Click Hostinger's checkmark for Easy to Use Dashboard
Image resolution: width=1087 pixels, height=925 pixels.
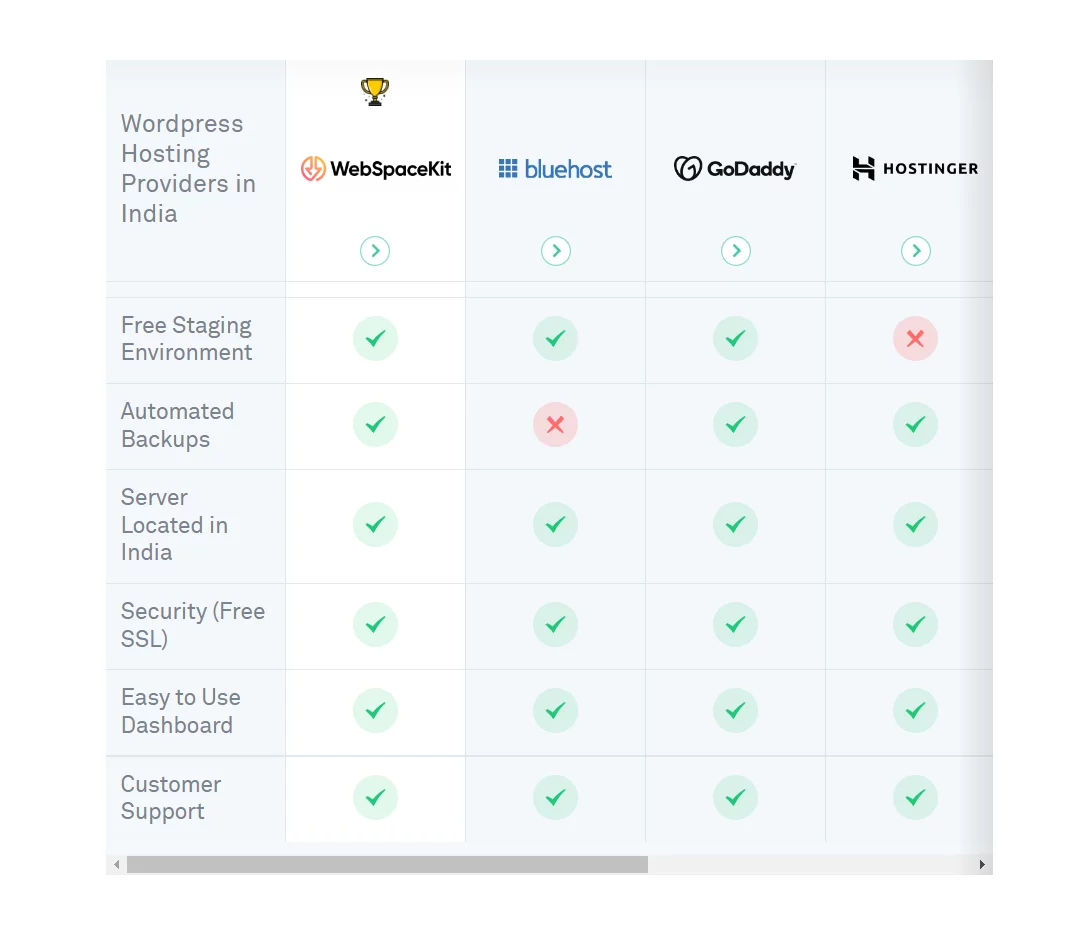point(915,711)
